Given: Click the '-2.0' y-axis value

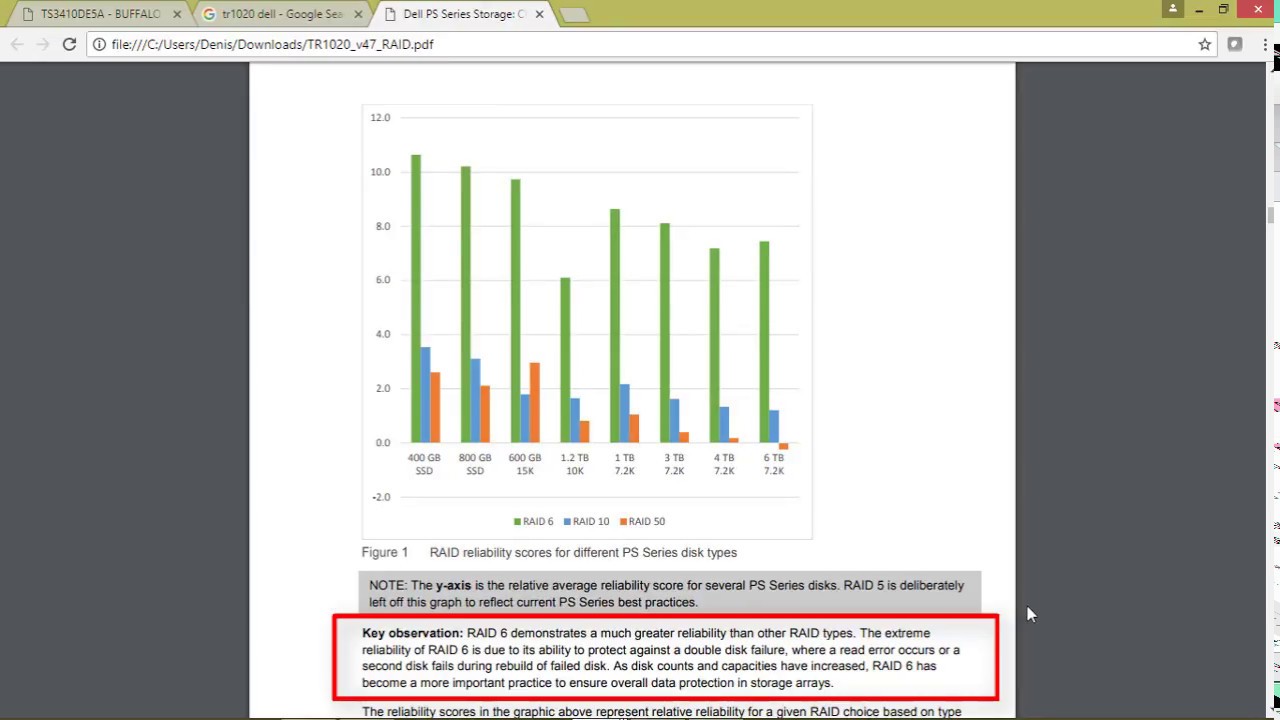Looking at the screenshot, I should 380,497.
